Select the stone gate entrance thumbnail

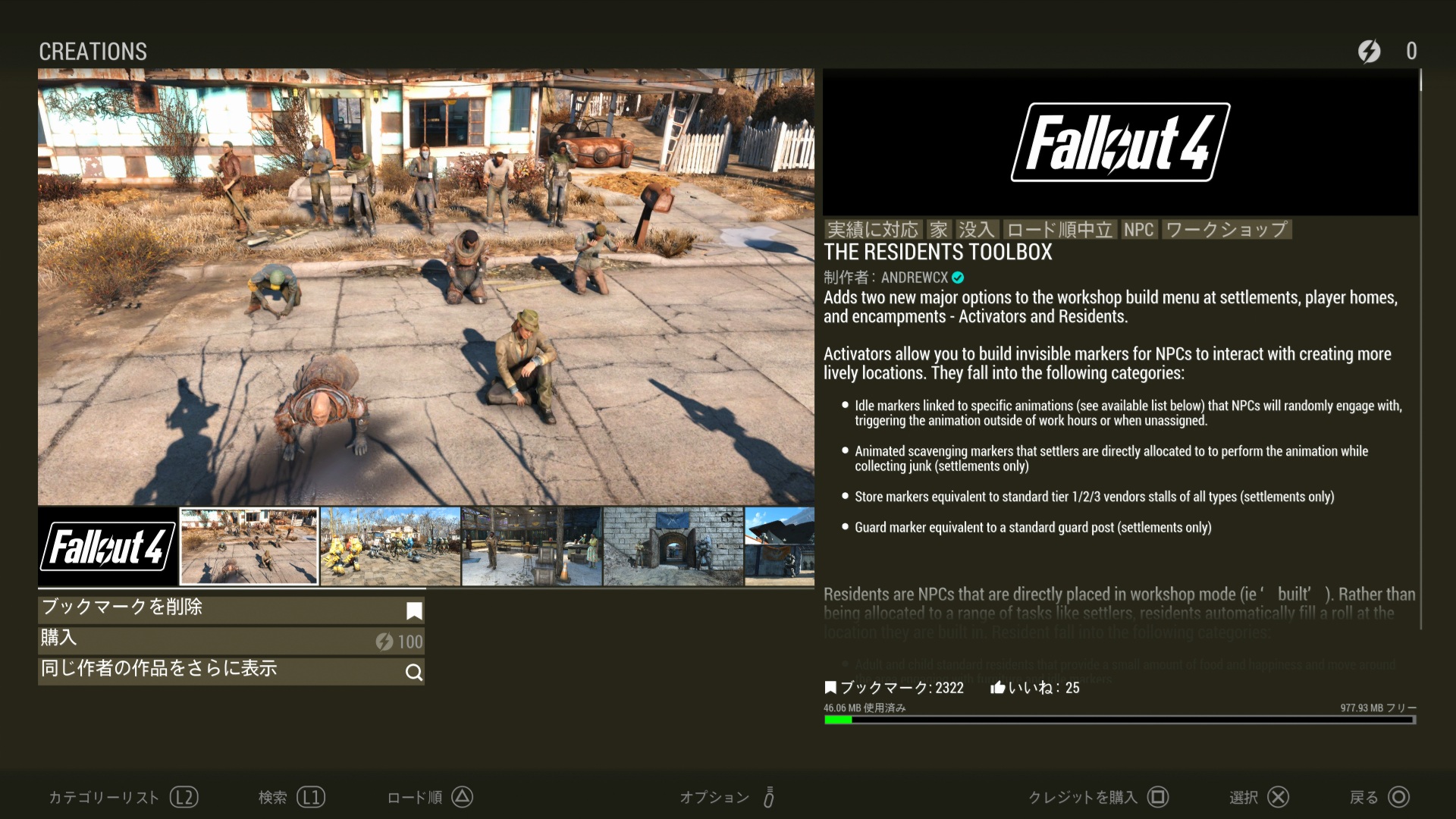[673, 546]
